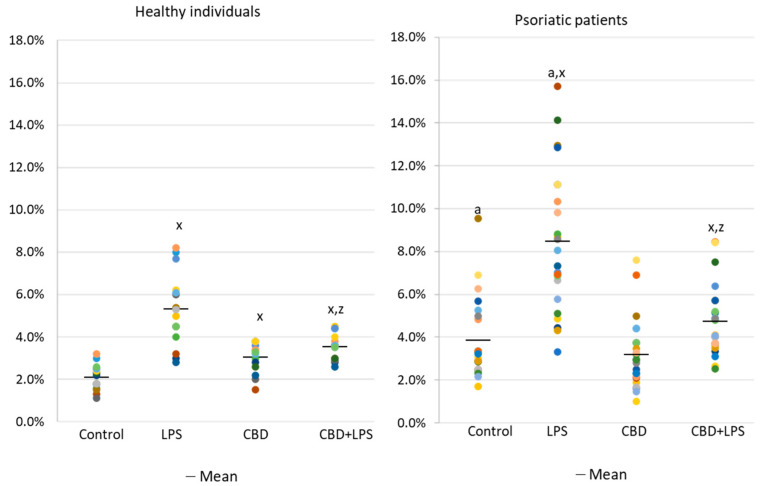This screenshot has height=486, width=760.
Task: Click the dark green 14.1% point in psoriatic LPS
Action: 557,120
